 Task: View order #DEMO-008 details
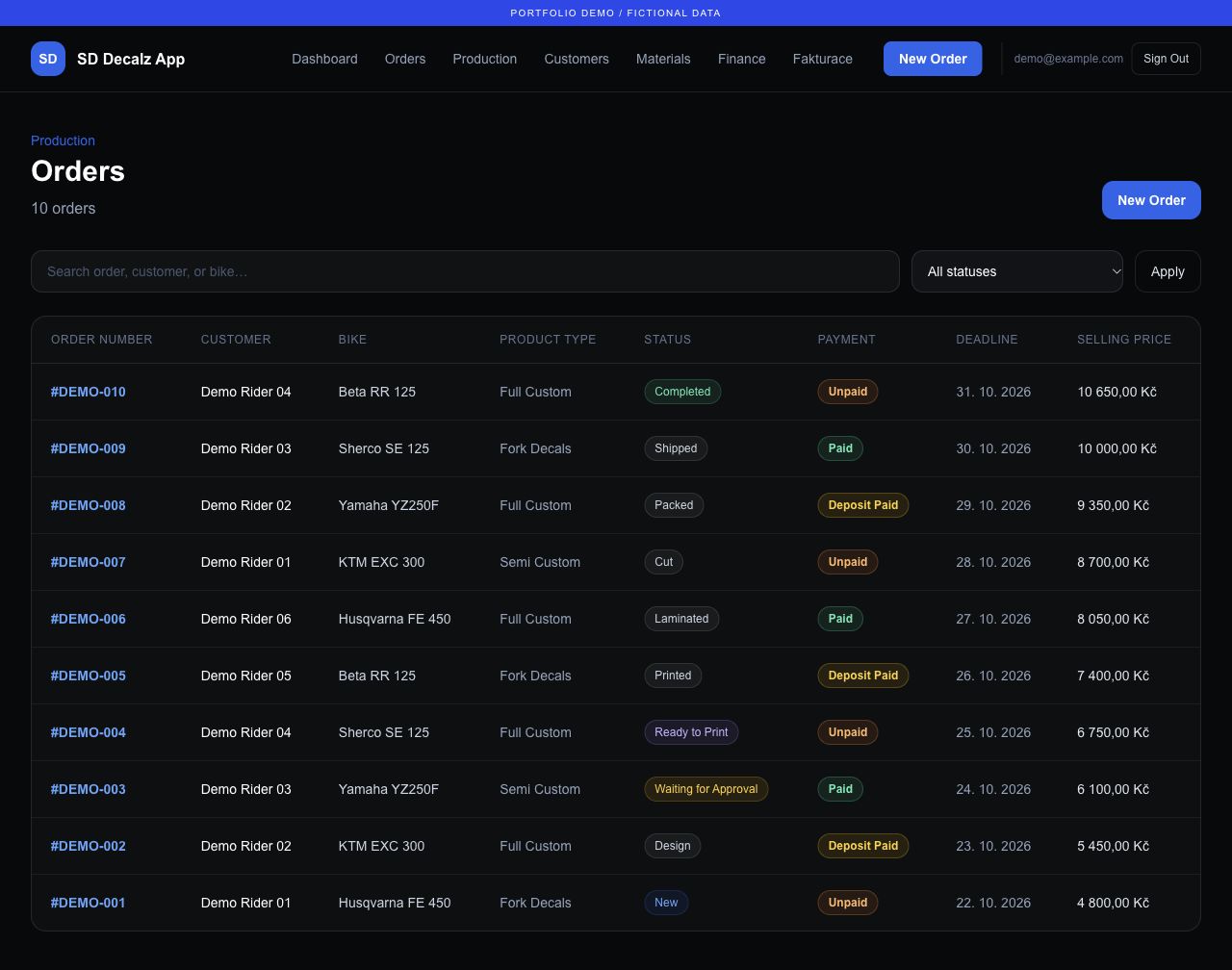click(x=89, y=505)
